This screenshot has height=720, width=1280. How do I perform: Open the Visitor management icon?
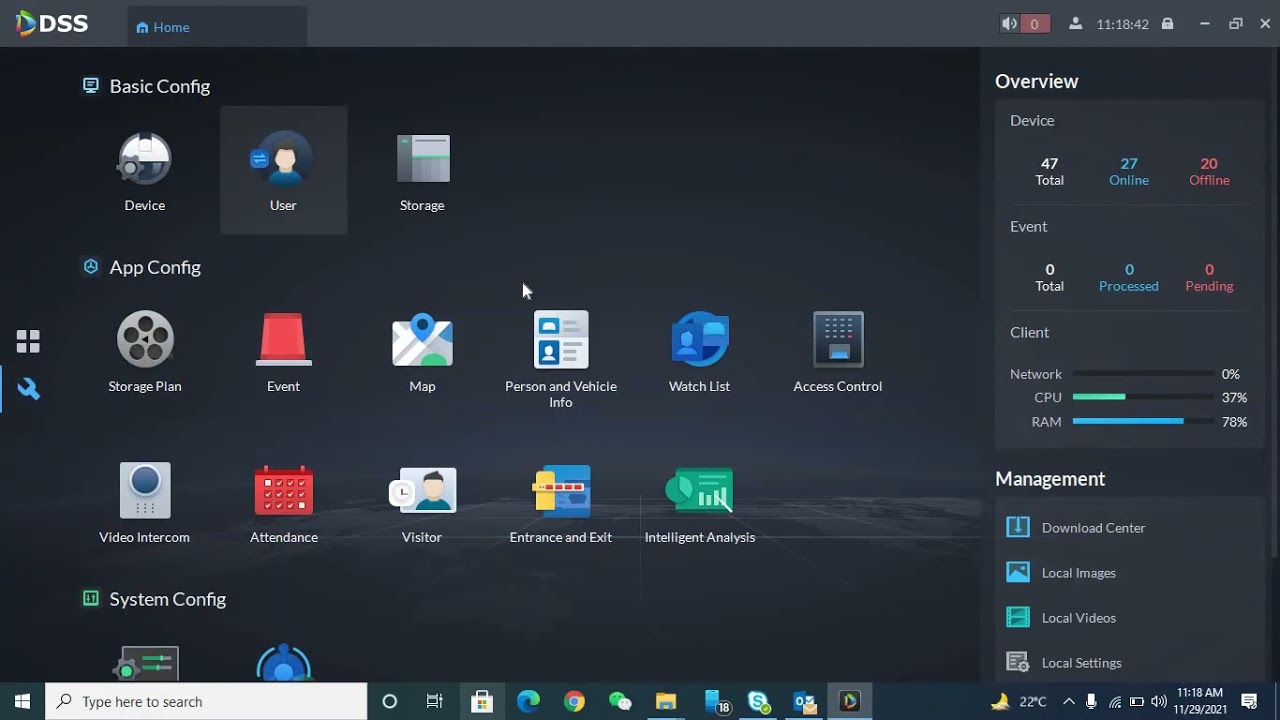pos(422,491)
